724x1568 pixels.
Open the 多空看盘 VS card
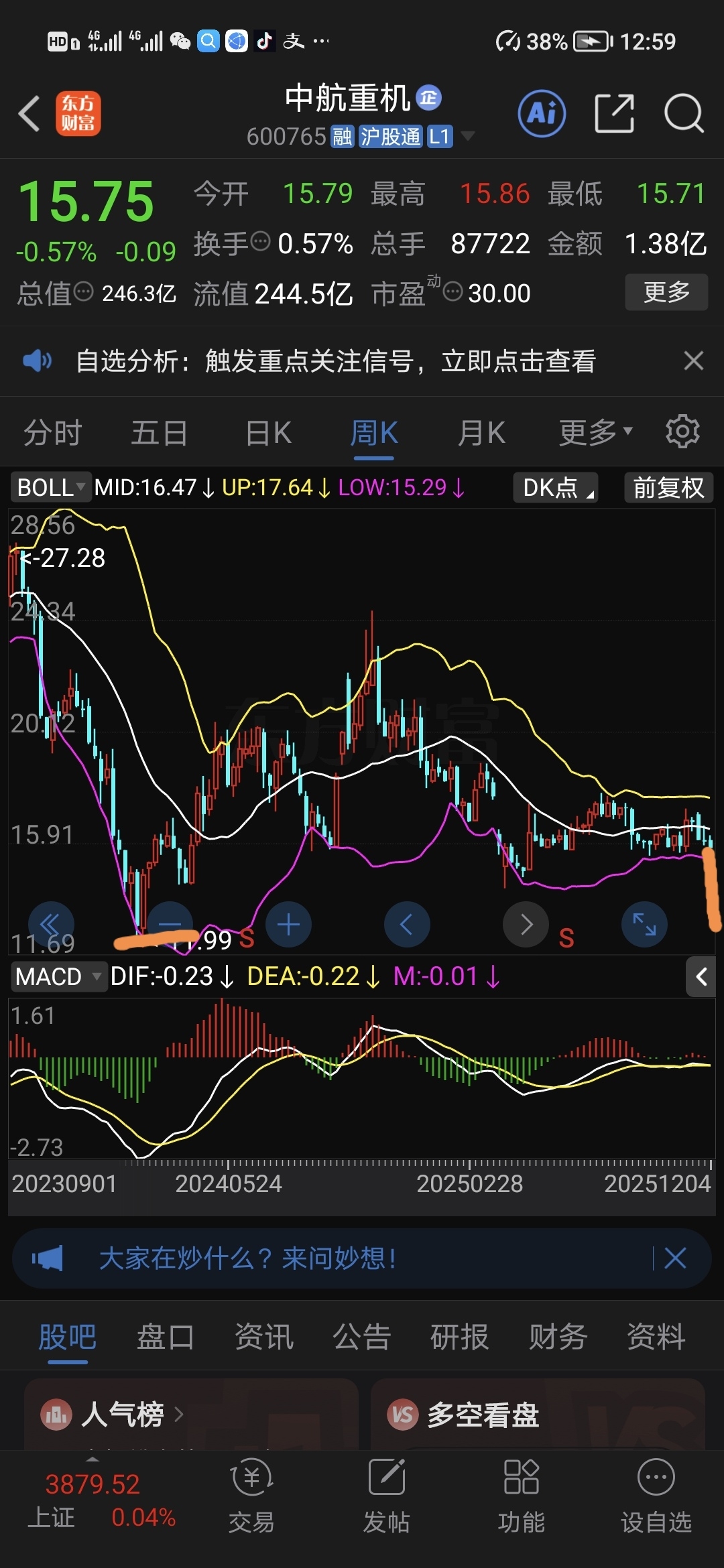pos(538,1415)
